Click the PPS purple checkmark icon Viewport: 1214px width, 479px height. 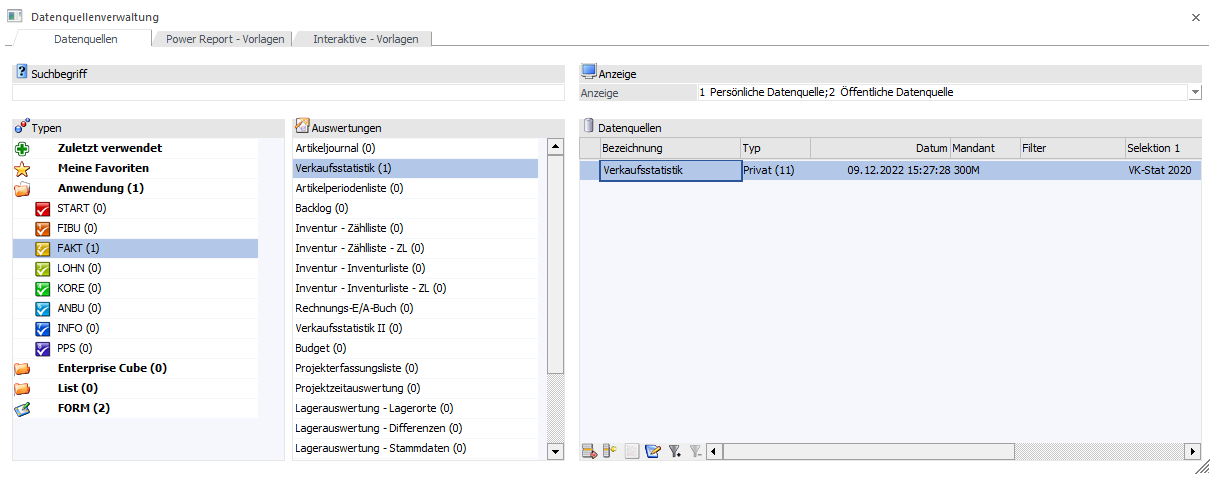tap(42, 348)
